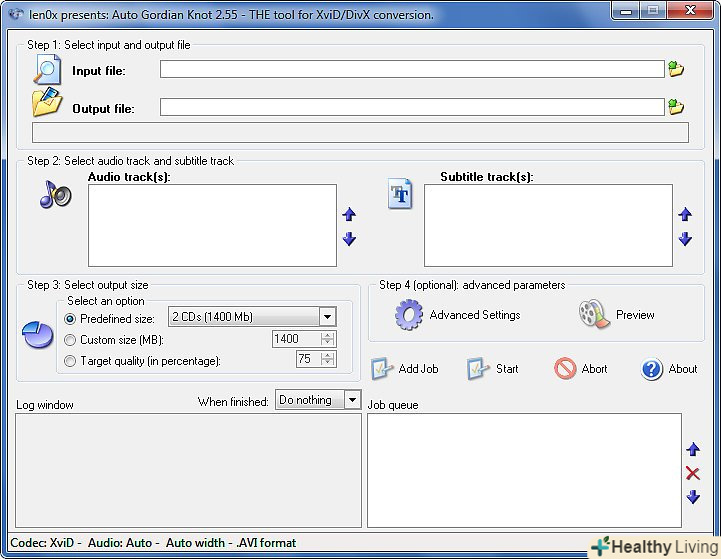Move audio track up with arrow
721x559 pixels.
[349, 214]
